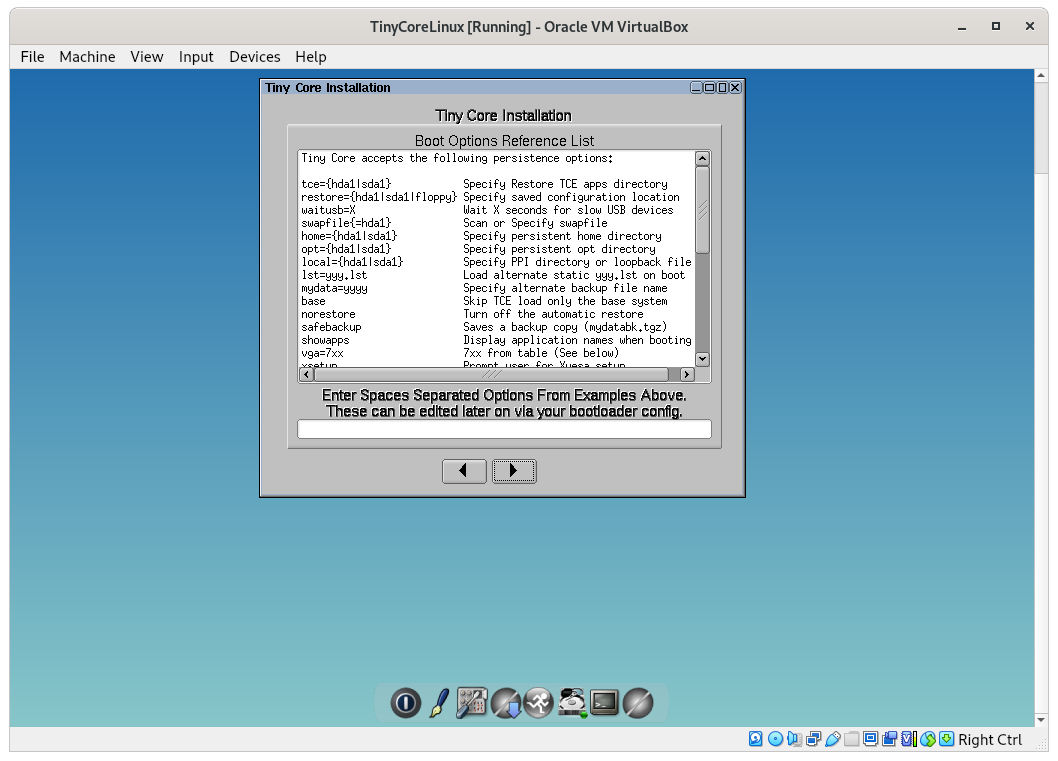Click the hard disk activity status icon
The height and width of the screenshot is (761, 1058).
pyautogui.click(x=756, y=739)
